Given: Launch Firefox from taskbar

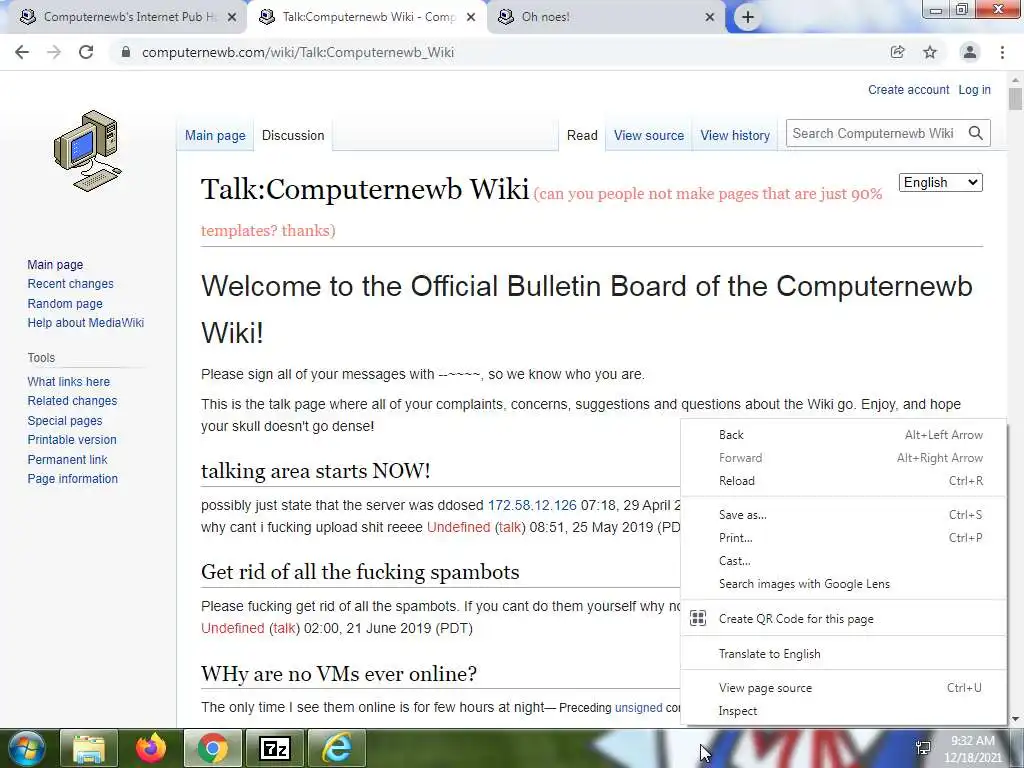Looking at the screenshot, I should click(x=151, y=748).
